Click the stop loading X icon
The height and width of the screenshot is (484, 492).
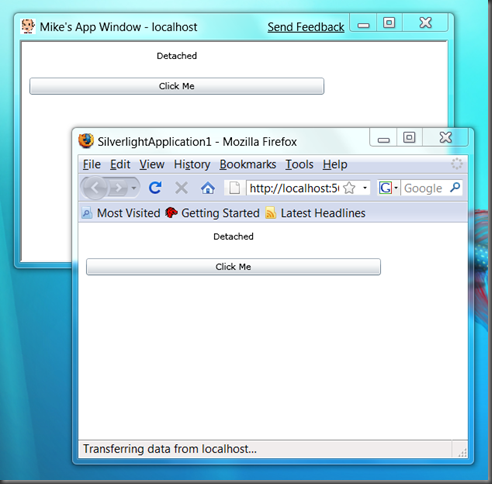tap(181, 188)
